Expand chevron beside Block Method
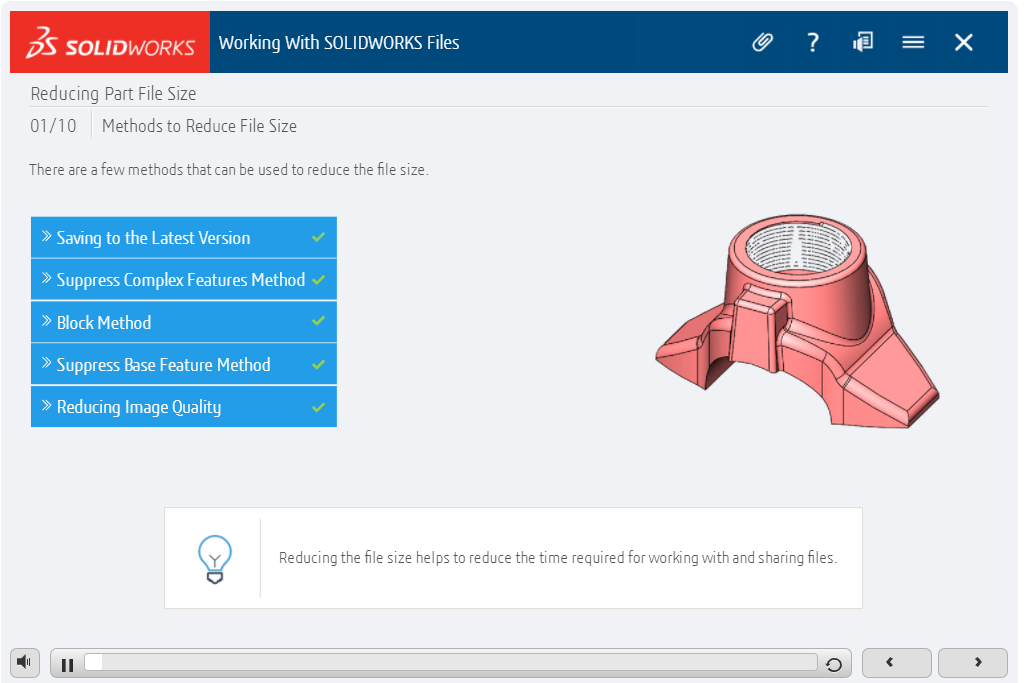The image size is (1034, 683). tap(46, 321)
